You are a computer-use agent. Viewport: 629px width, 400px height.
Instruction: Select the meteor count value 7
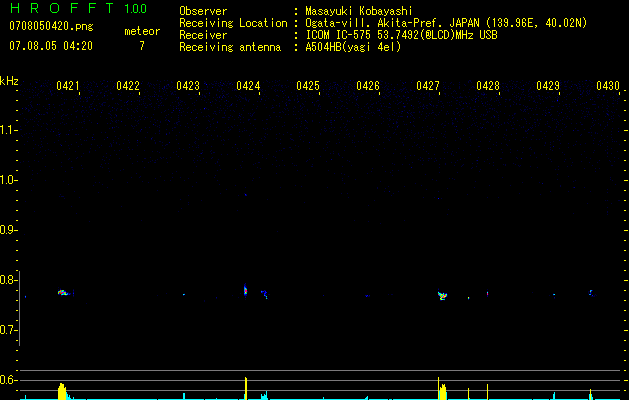click(x=142, y=46)
